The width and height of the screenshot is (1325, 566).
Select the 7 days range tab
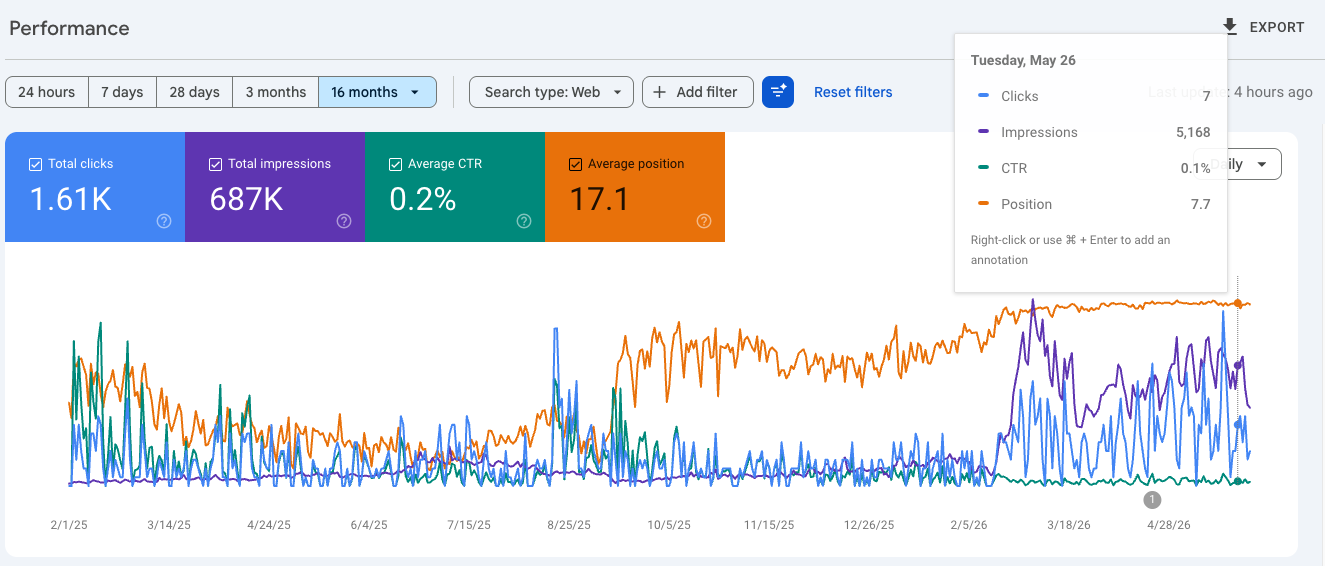tap(123, 92)
